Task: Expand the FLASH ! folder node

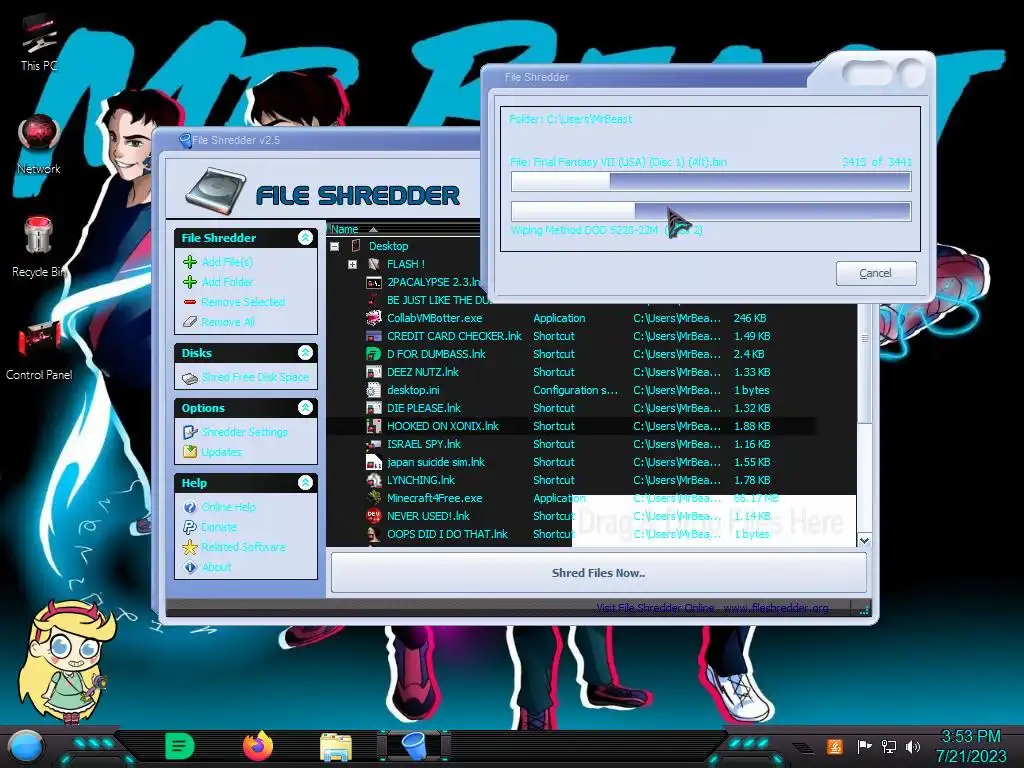Action: click(353, 264)
